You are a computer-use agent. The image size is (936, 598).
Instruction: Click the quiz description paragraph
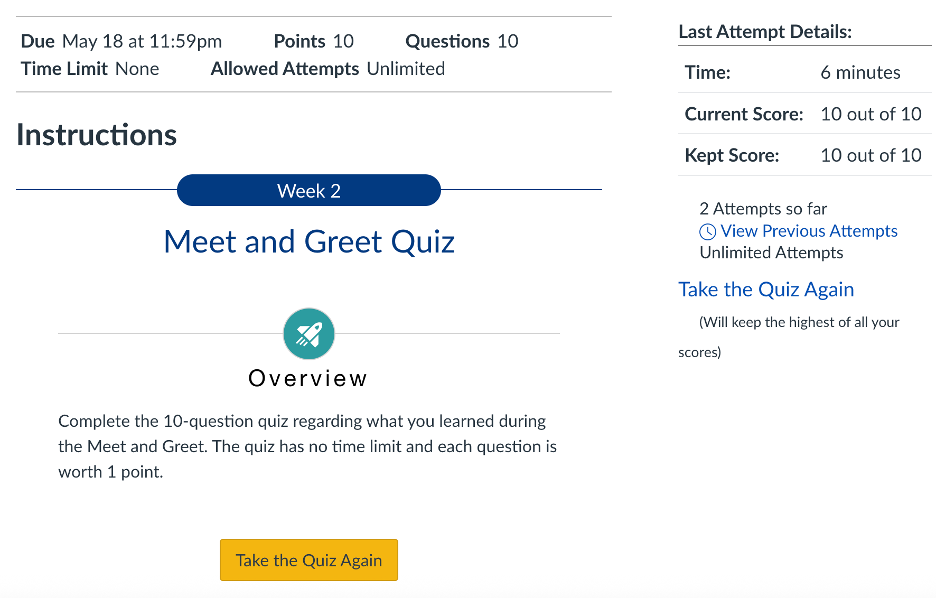point(307,447)
